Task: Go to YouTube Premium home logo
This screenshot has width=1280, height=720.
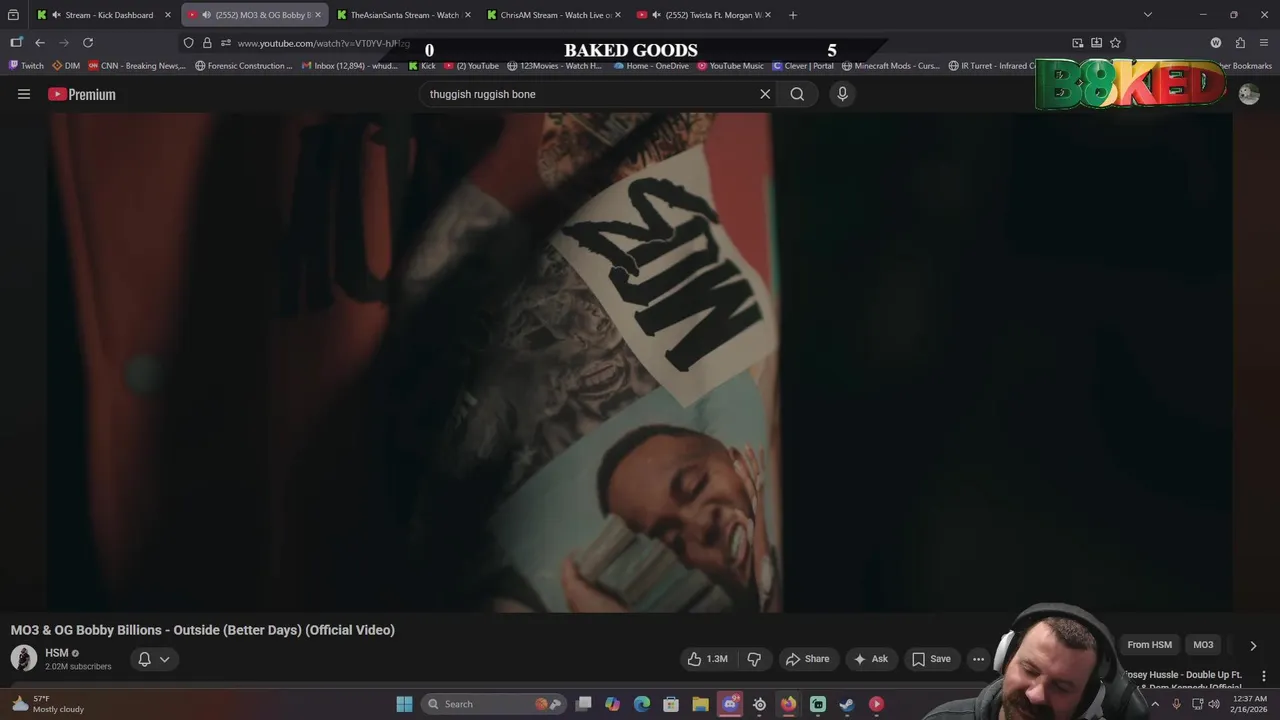Action: tap(82, 94)
